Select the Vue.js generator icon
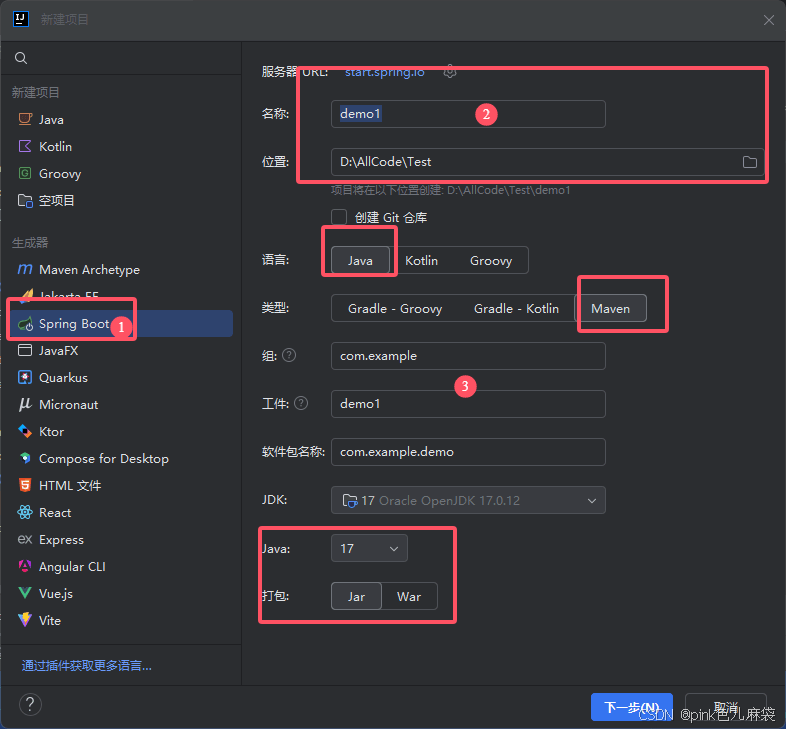786x729 pixels. point(25,593)
